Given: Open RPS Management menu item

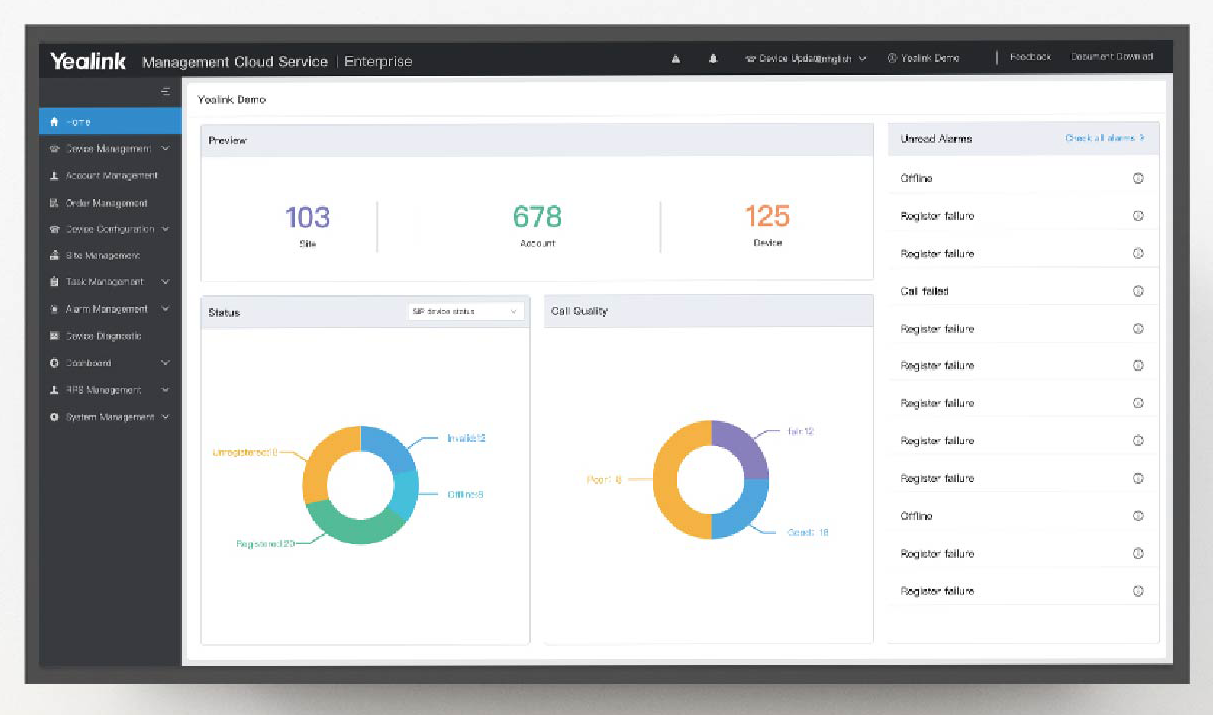Looking at the screenshot, I should [x=110, y=390].
